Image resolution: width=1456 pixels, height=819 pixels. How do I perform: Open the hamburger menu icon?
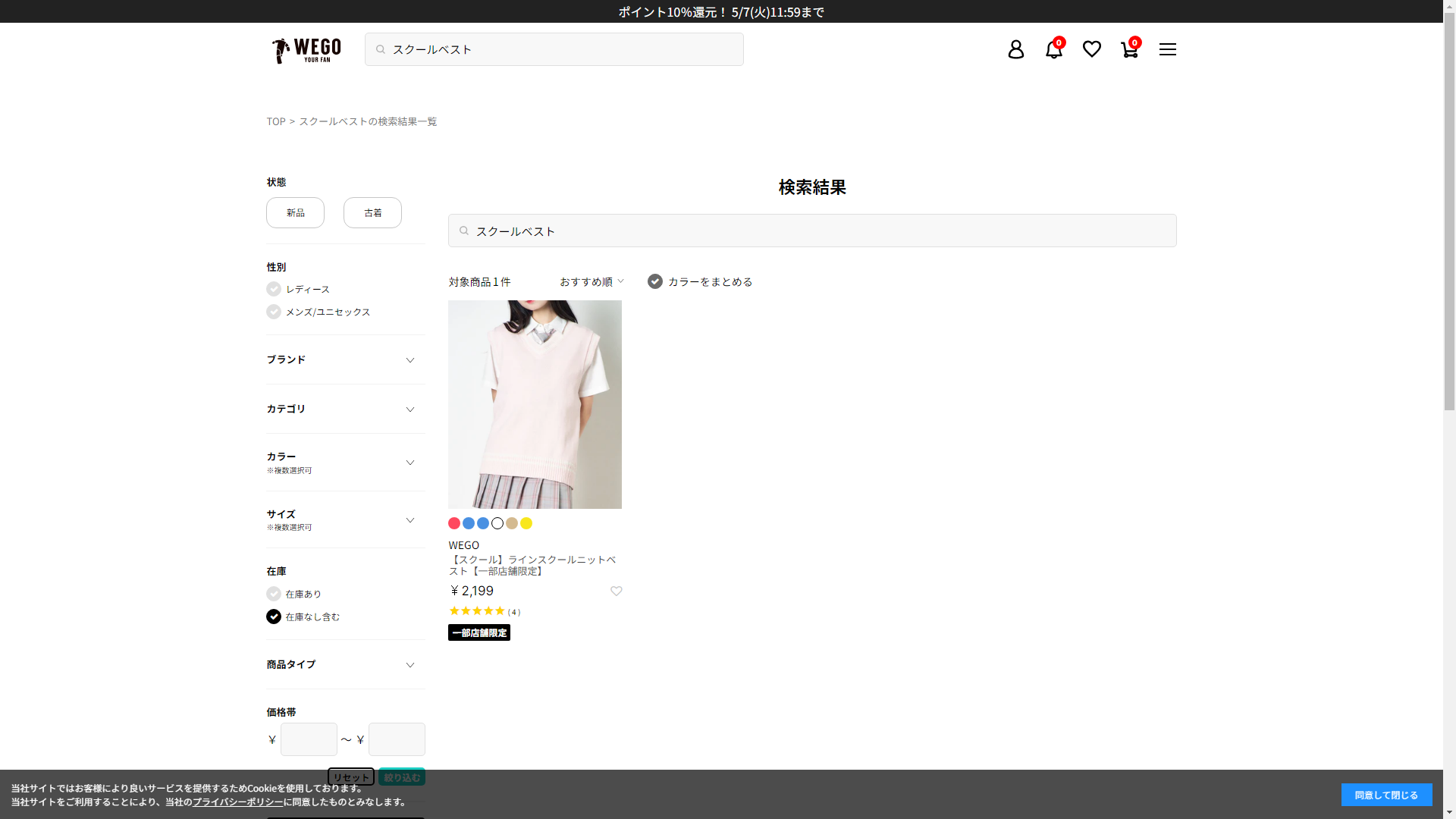point(1167,49)
